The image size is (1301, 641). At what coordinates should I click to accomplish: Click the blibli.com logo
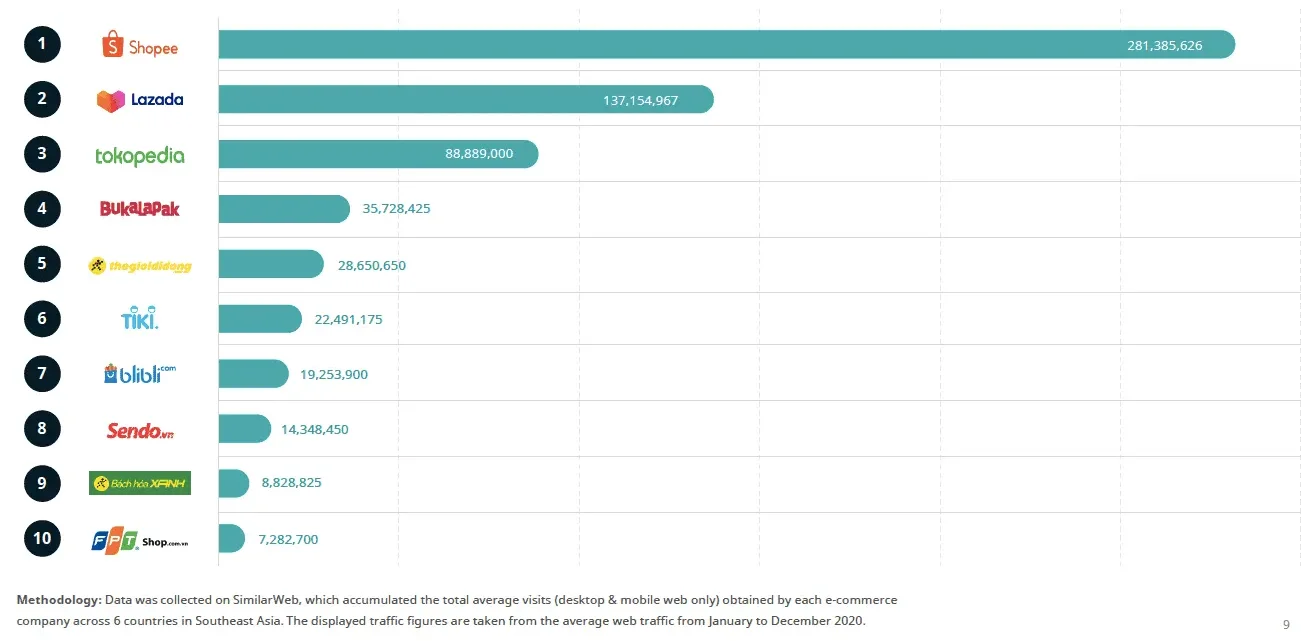[x=140, y=374]
